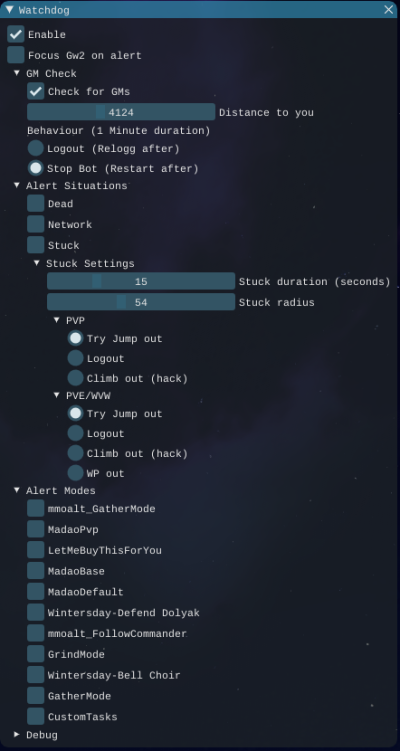Select Logout (Relogg after) behaviour
The height and width of the screenshot is (751, 400).
(x=35, y=148)
